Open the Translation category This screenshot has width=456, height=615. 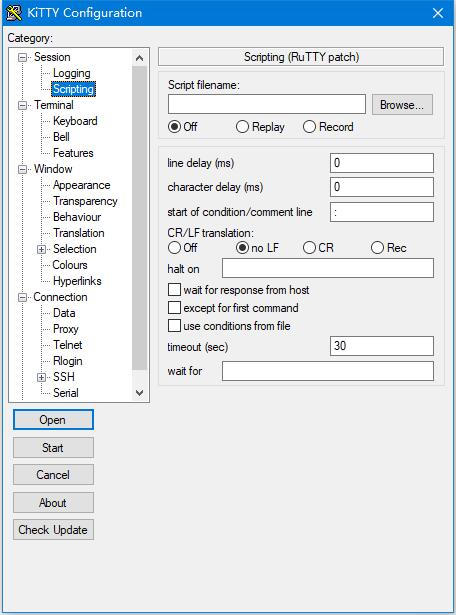[x=78, y=233]
